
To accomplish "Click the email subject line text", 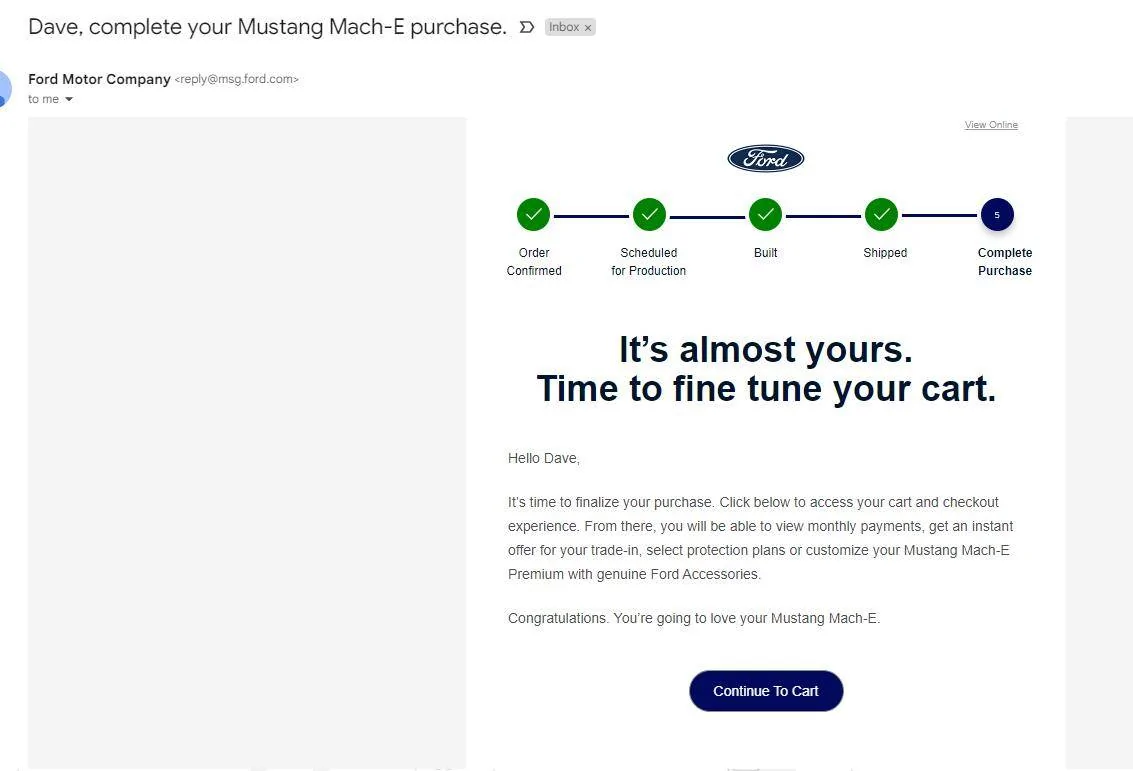I will (x=267, y=27).
